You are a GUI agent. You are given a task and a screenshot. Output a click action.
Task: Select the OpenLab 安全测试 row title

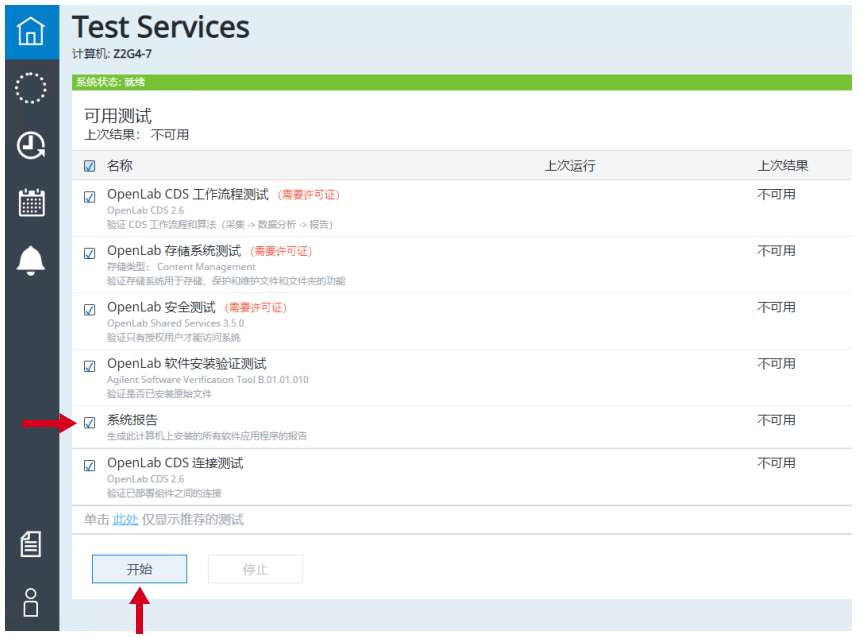coord(161,308)
